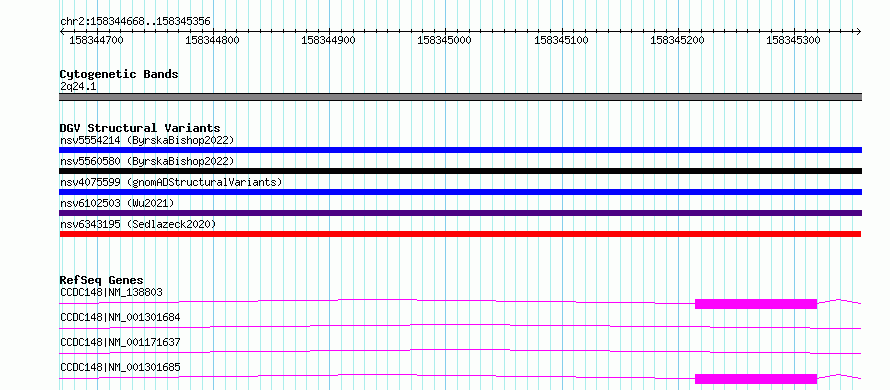
Task: Open transcript label CCDC148|NM_001301684
Action: [120, 317]
